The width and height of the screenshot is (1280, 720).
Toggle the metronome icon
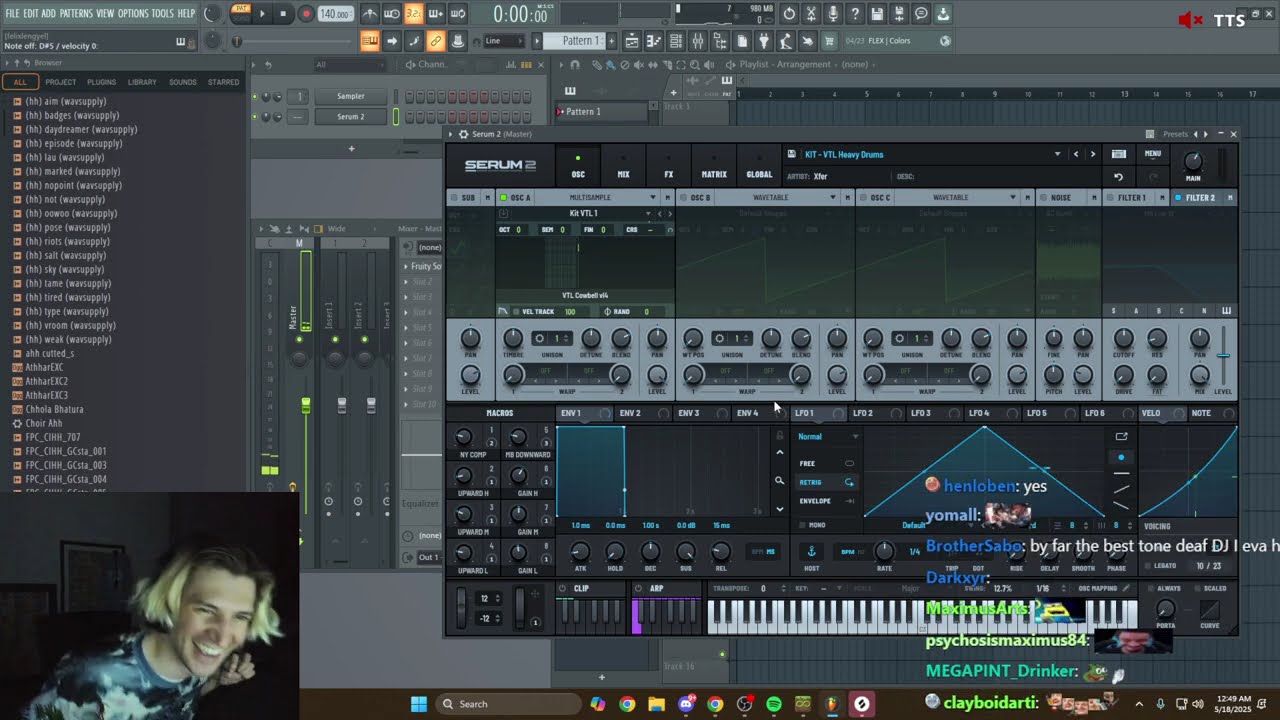tap(370, 14)
